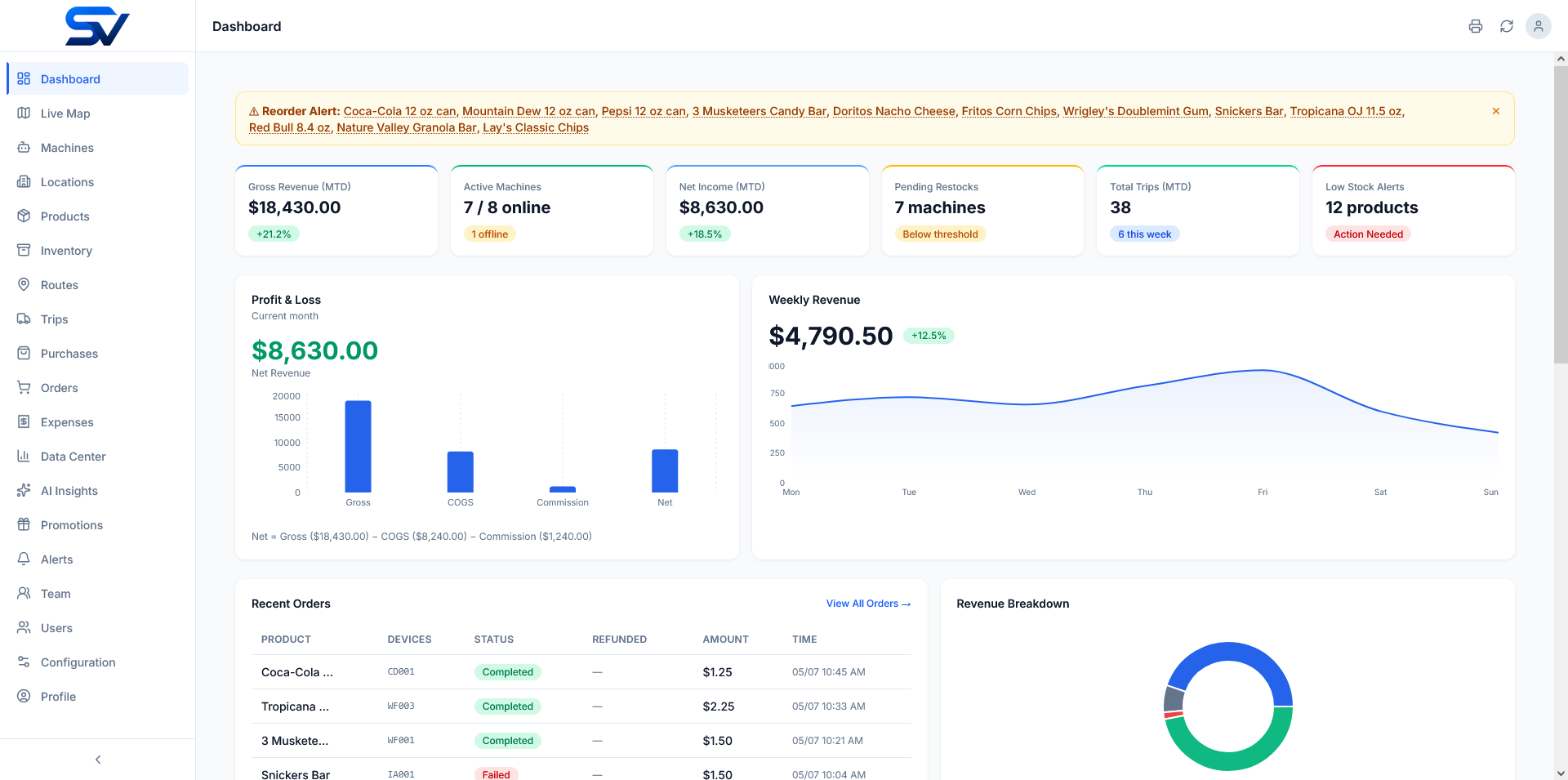The height and width of the screenshot is (780, 1568).
Task: Click the '6 this week' badge
Action: point(1144,234)
